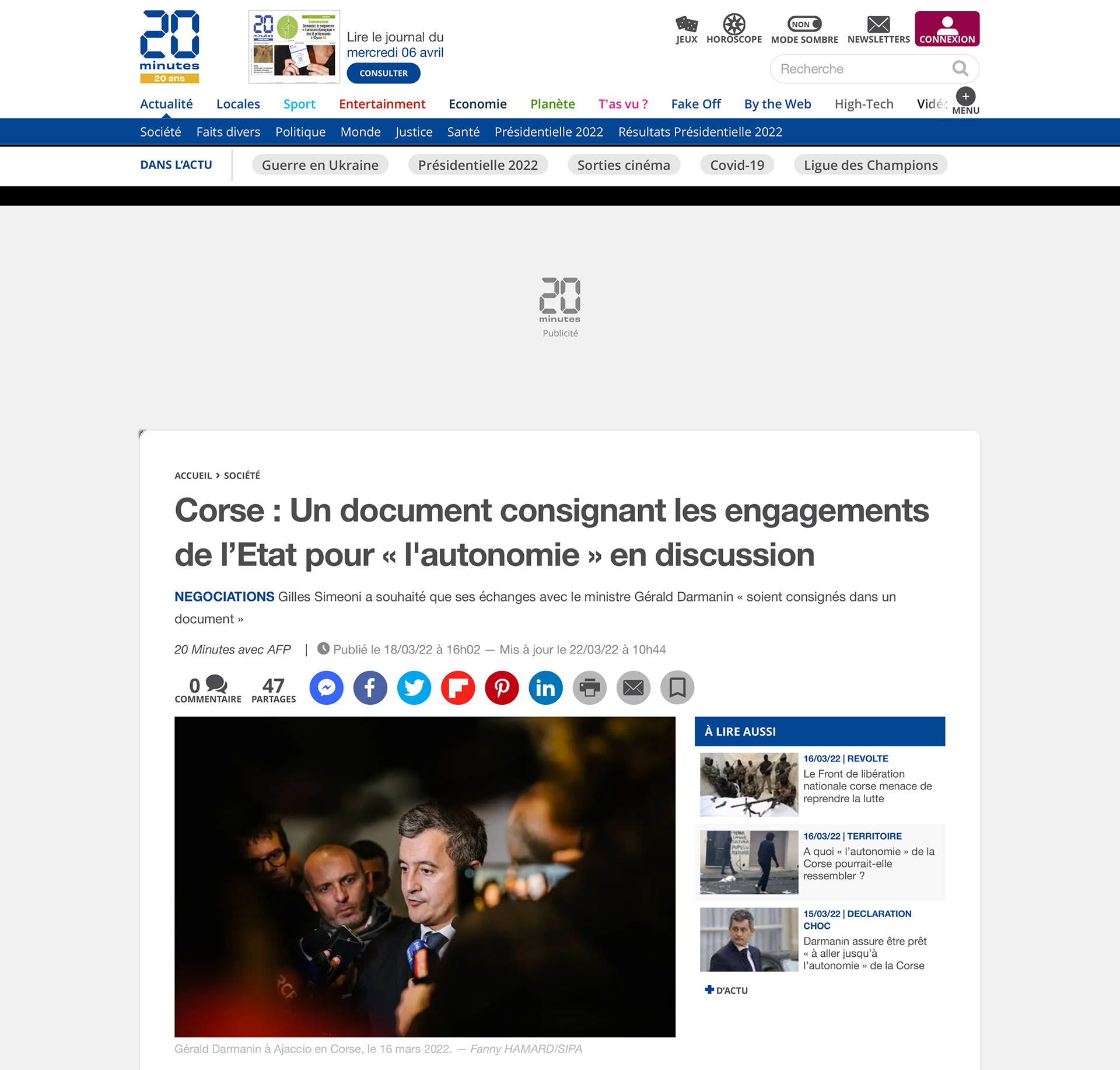The height and width of the screenshot is (1070, 1120).
Task: Click the Consulter button
Action: pos(383,74)
